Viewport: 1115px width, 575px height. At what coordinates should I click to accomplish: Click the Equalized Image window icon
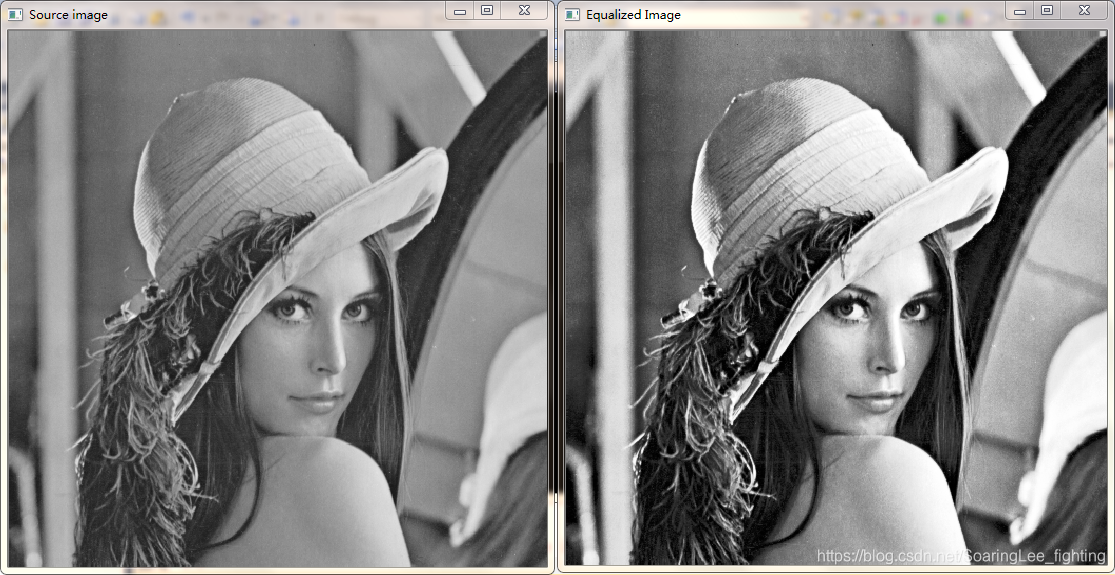pyautogui.click(x=572, y=14)
